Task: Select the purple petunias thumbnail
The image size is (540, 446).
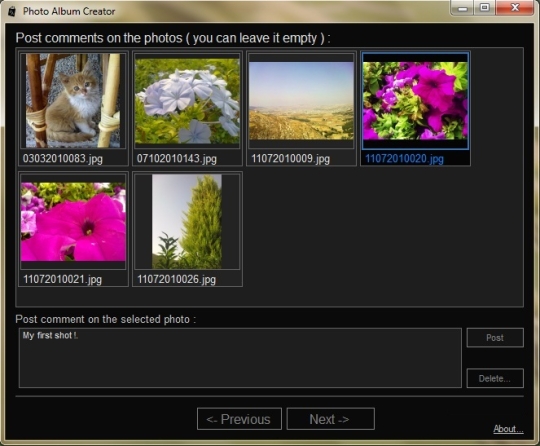Action: click(415, 100)
